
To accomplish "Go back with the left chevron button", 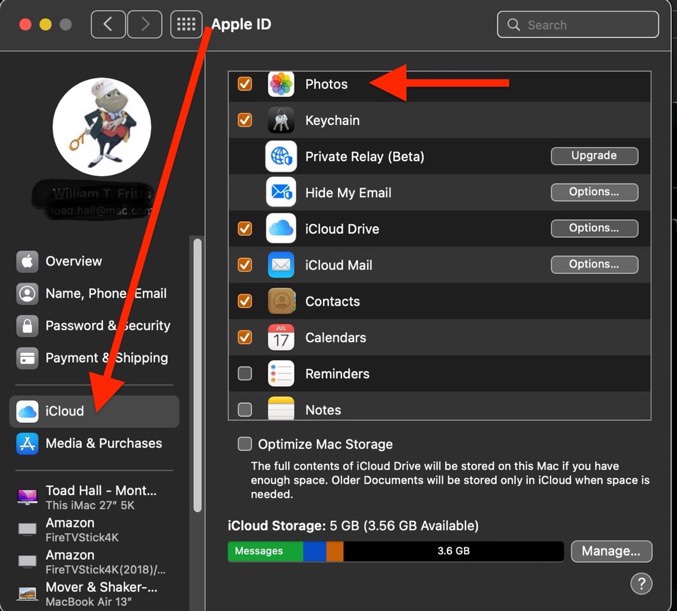I will click(108, 24).
